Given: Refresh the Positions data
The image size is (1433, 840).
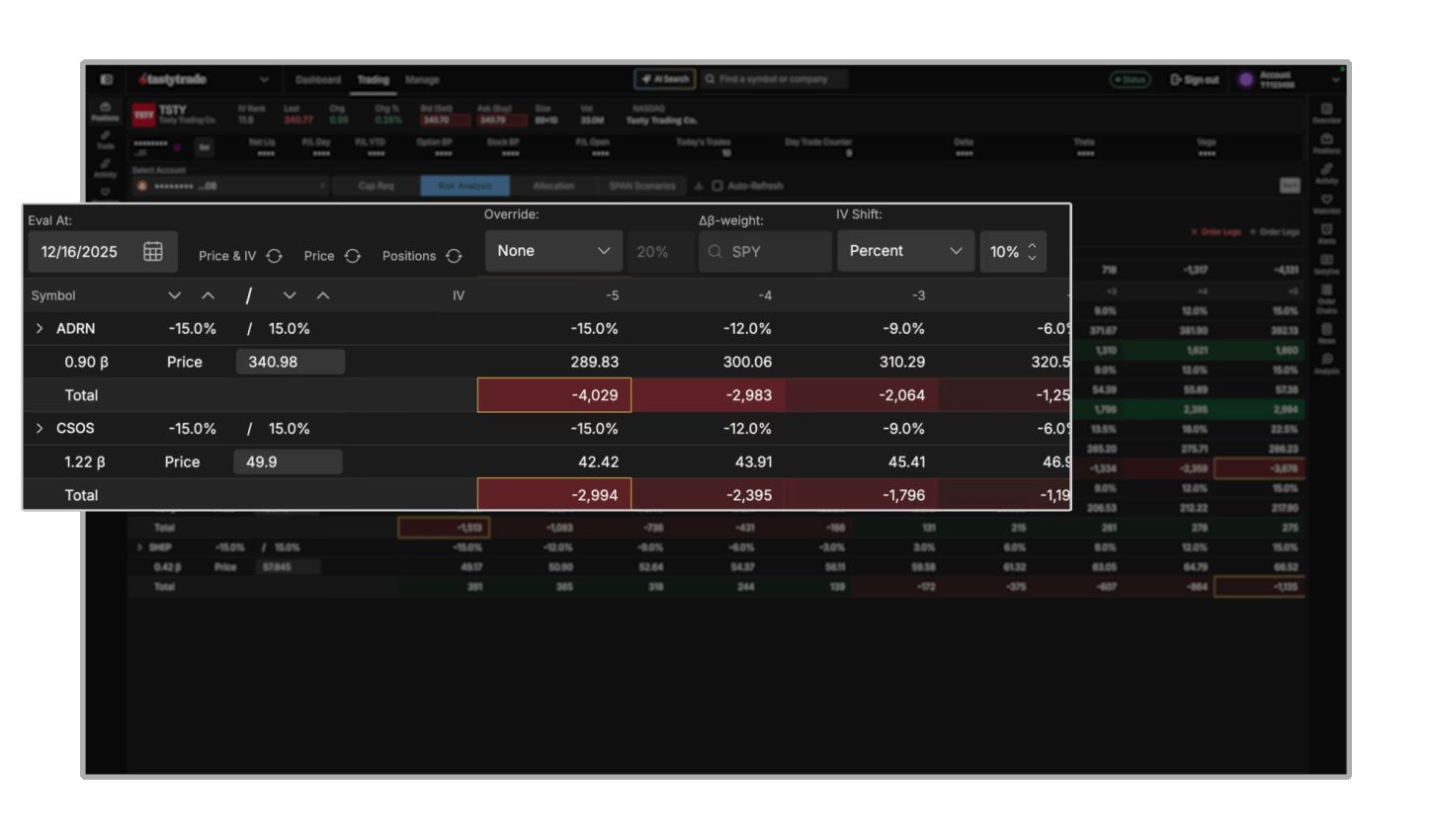Looking at the screenshot, I should 454,255.
